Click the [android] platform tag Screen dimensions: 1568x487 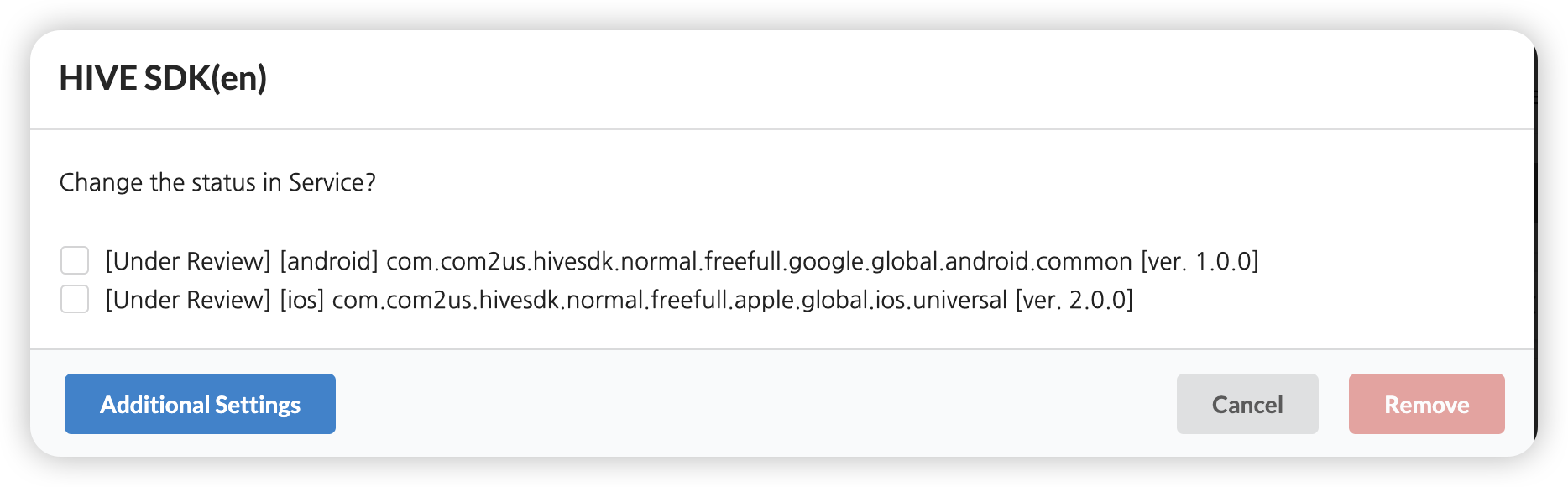[x=329, y=261]
